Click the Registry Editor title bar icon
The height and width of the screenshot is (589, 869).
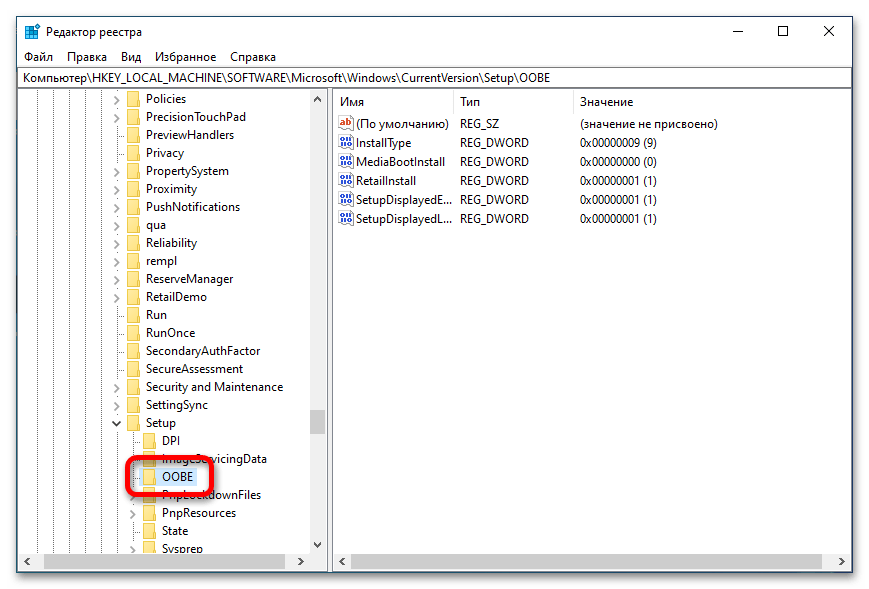tap(32, 32)
